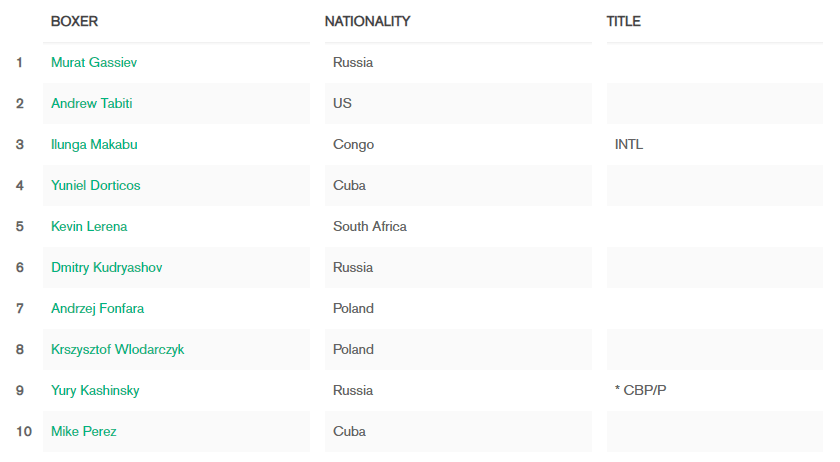840x462 pixels.
Task: Click the NATIONALITY column header
Action: 368,21
